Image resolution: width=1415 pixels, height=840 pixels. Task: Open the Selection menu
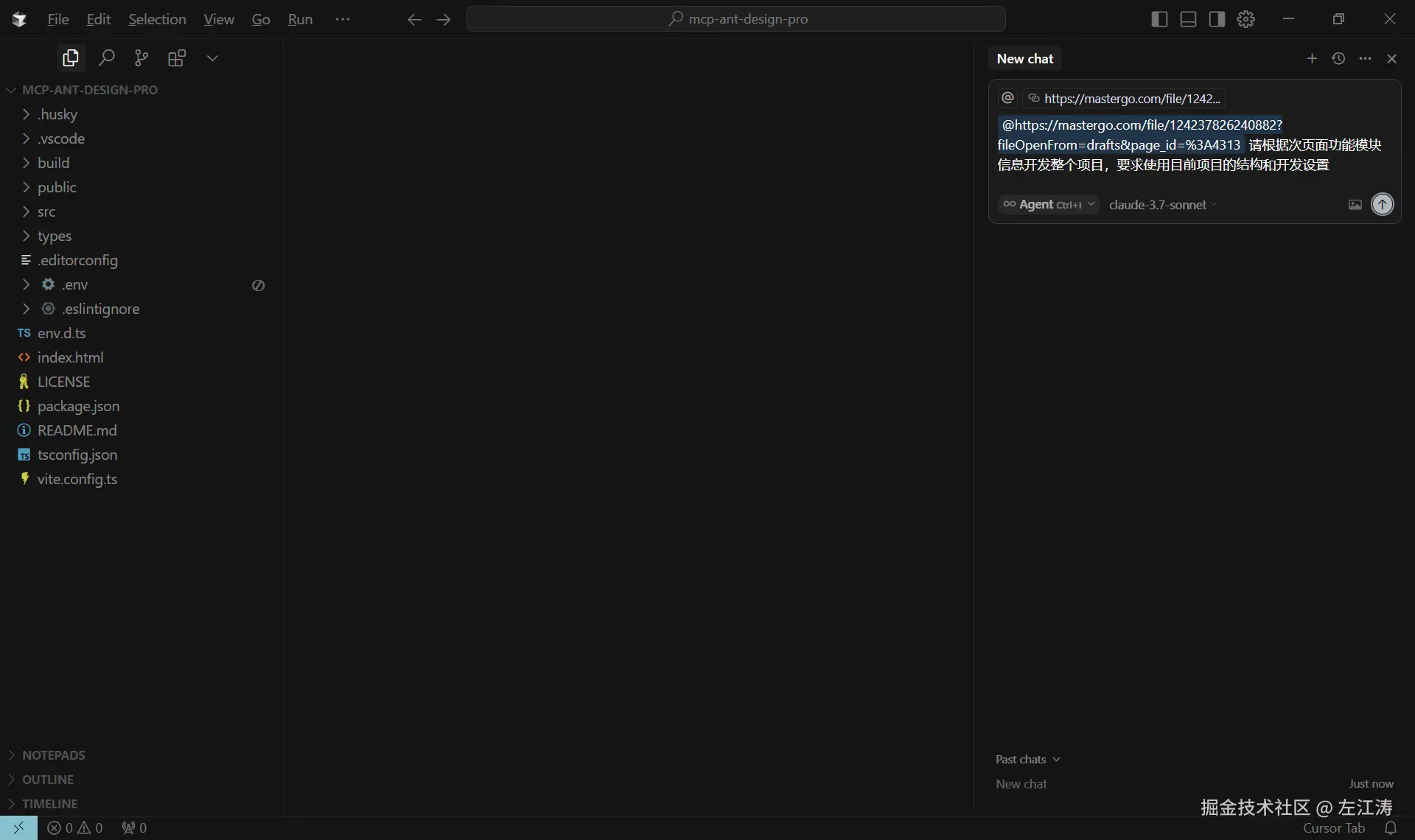click(157, 18)
